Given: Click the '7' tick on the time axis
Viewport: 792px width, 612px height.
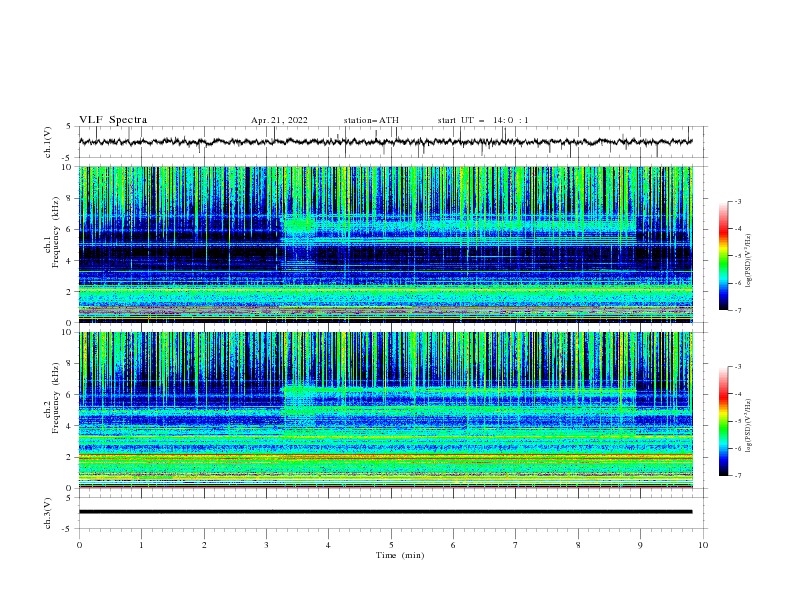Looking at the screenshot, I should pos(516,545).
